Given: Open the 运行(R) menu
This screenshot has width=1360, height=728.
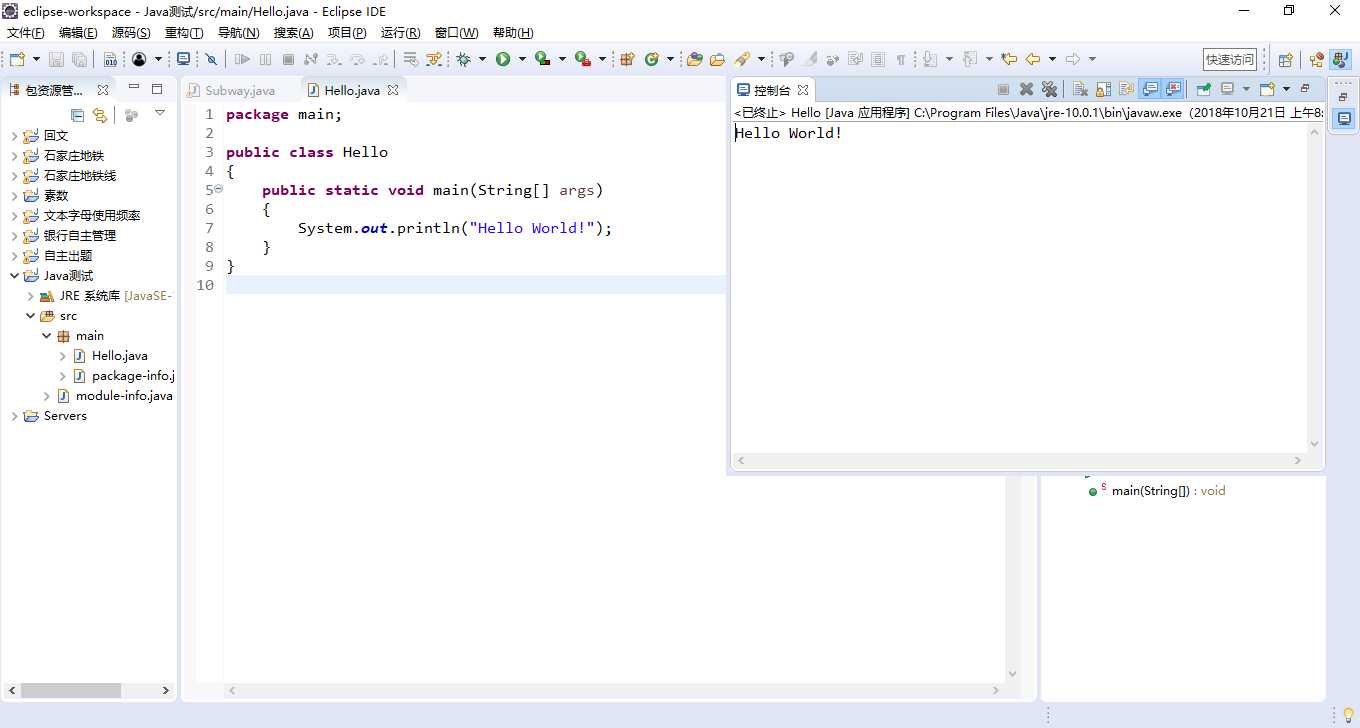Looking at the screenshot, I should [x=400, y=33].
